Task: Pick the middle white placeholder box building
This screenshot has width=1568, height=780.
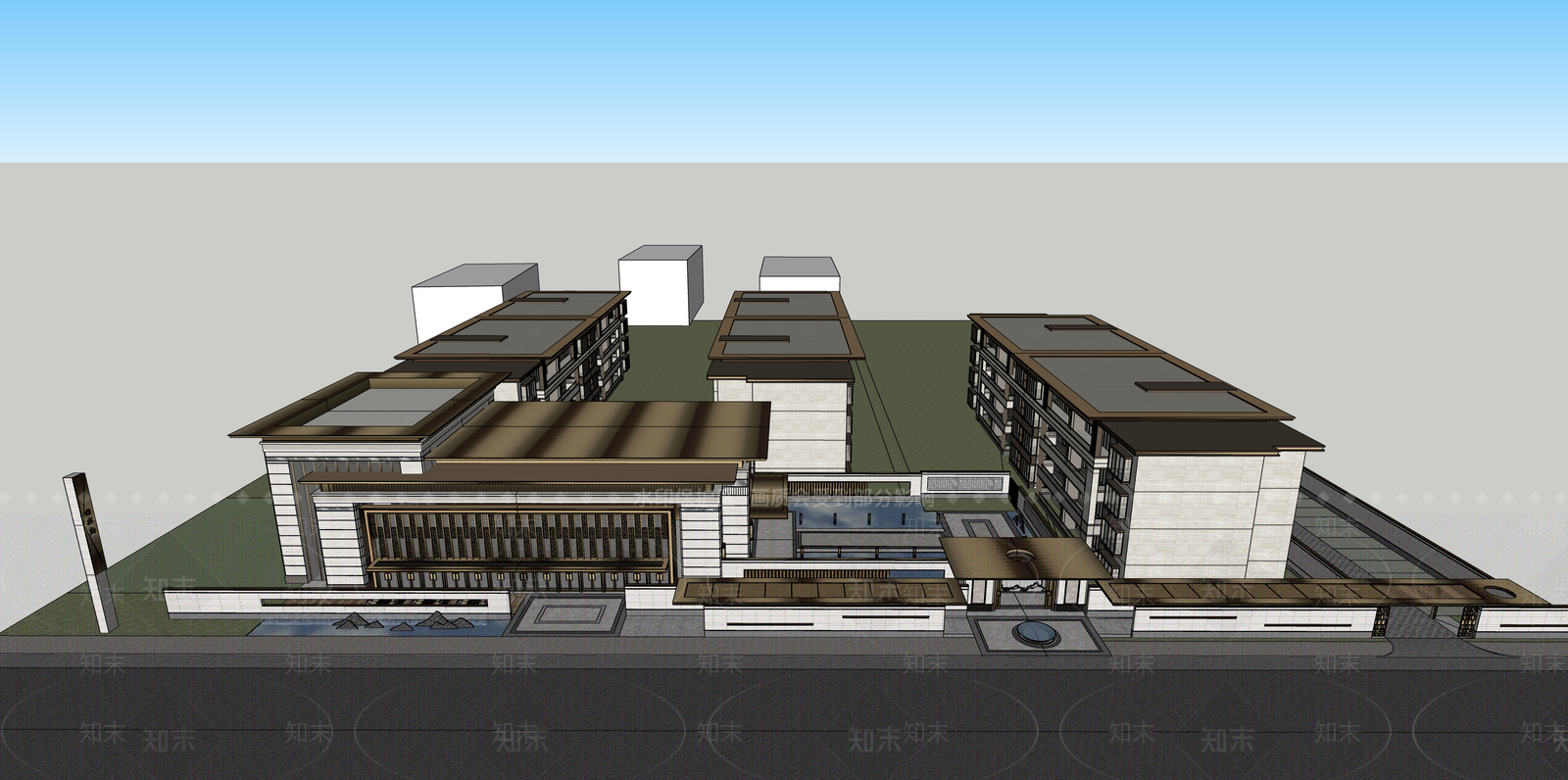Action: [x=661, y=283]
